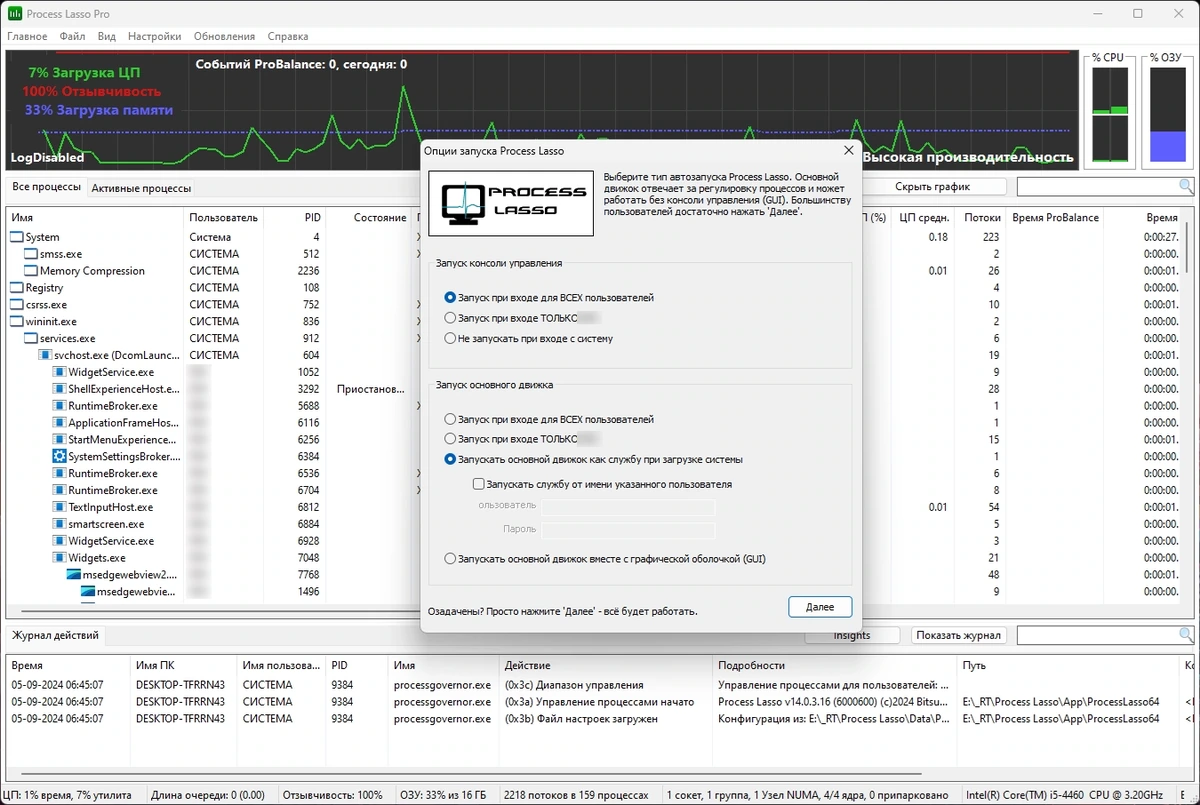
Task: Click the search magnifier icon in the action log
Action: click(x=1185, y=635)
